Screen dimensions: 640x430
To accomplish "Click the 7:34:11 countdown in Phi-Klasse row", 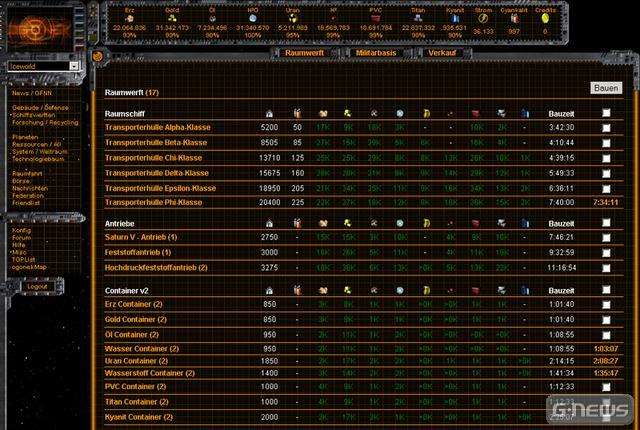I will point(606,202).
